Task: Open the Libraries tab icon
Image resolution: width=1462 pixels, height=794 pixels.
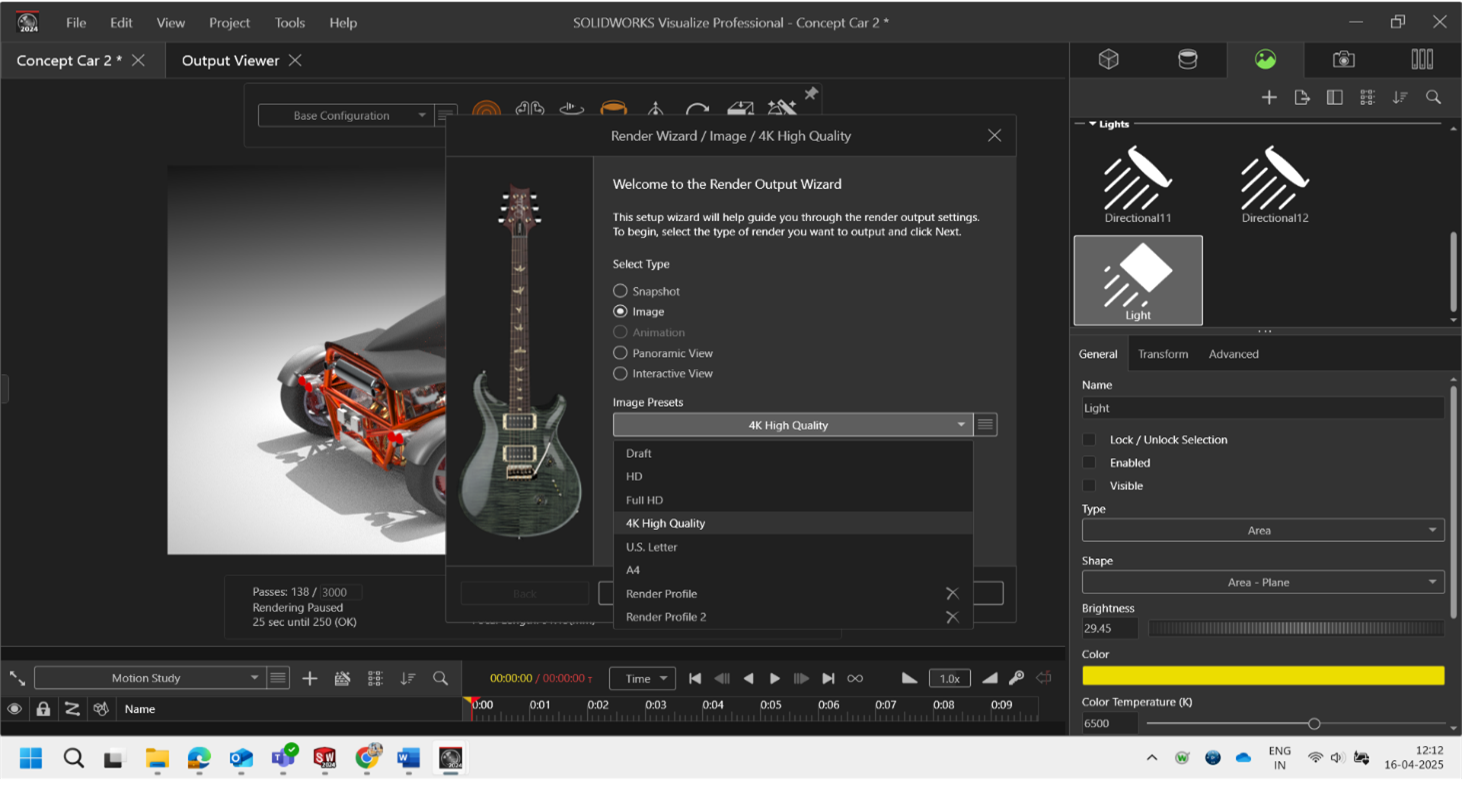Action: [x=1422, y=60]
